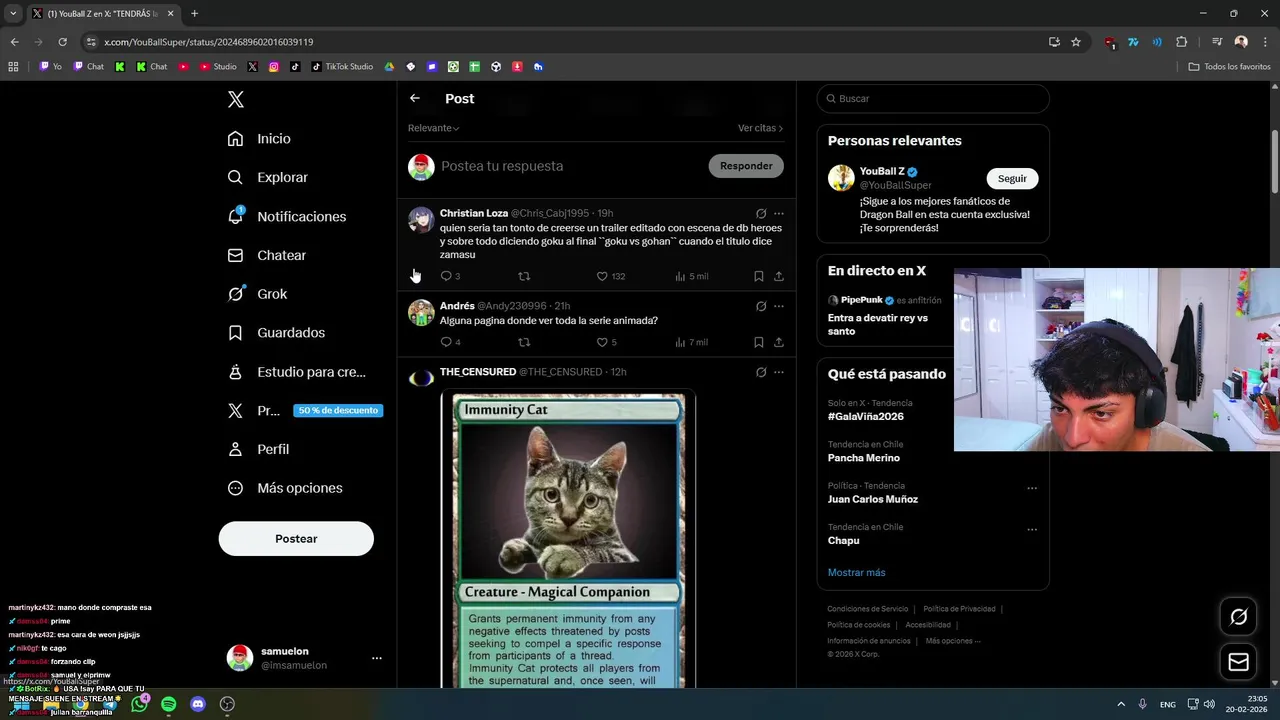
Task: Click the Postear button
Action: click(x=296, y=539)
